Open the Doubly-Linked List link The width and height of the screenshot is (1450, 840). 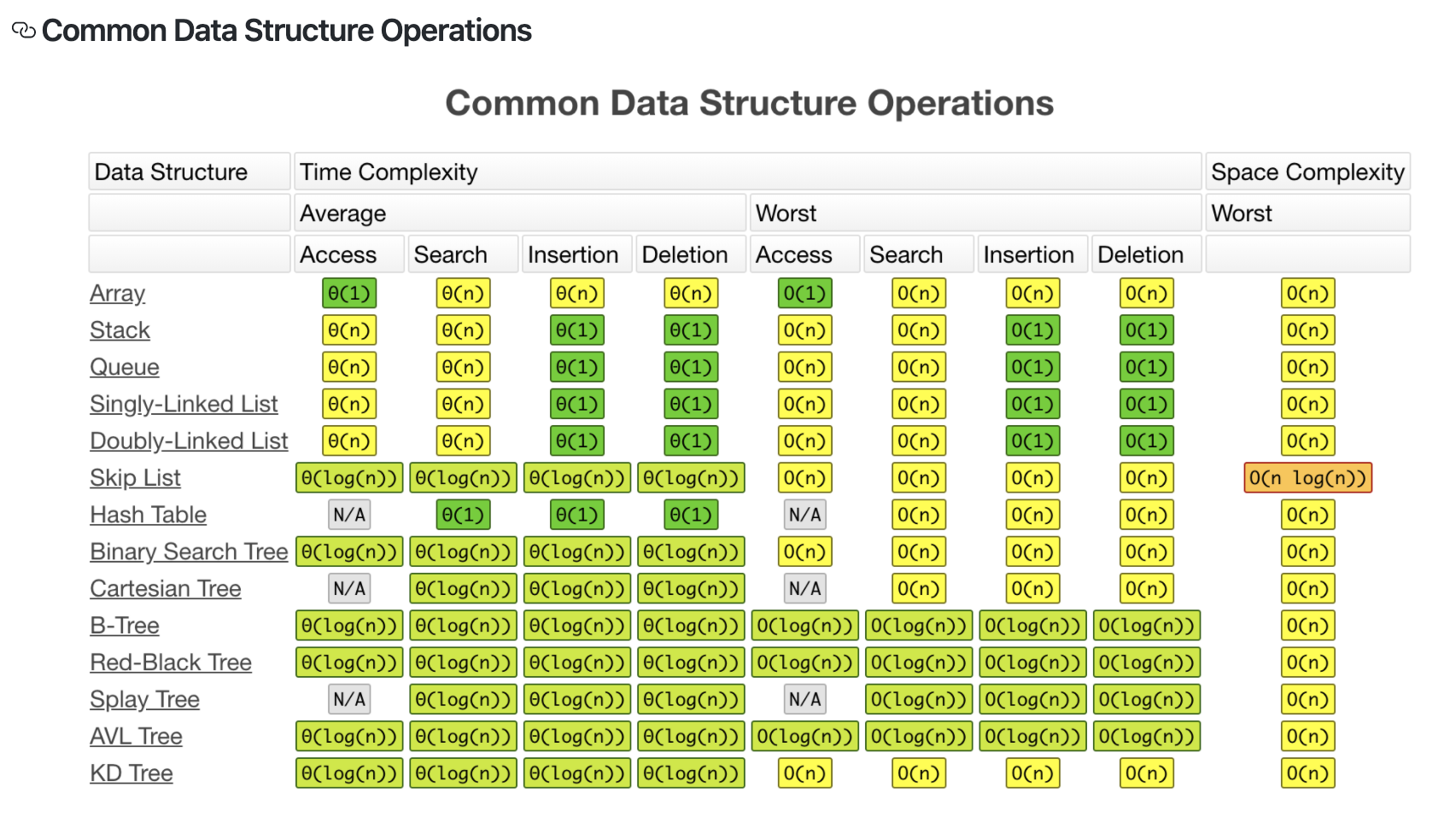[189, 441]
